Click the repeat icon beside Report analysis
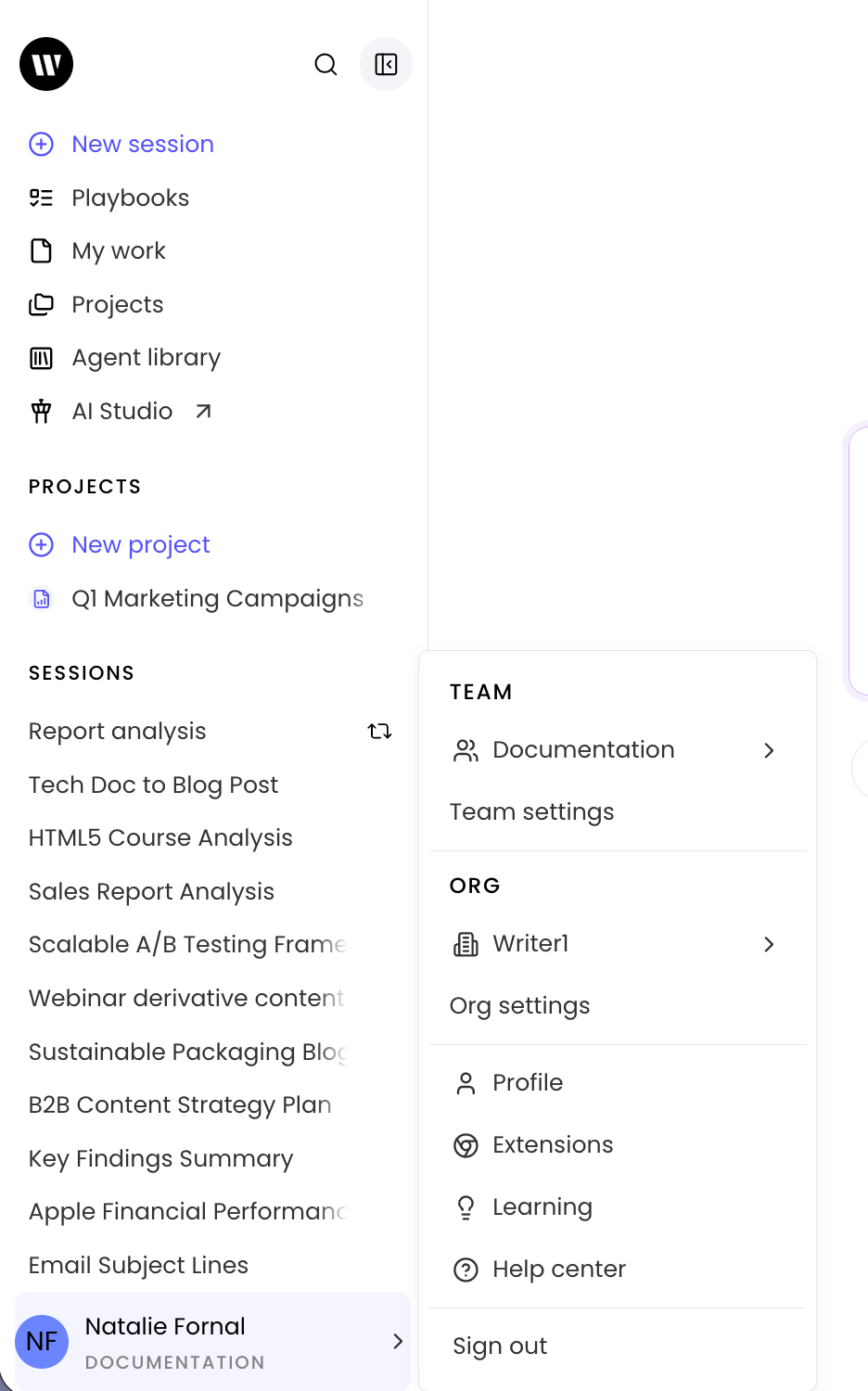Viewport: 868px width, 1391px height. pos(379,732)
